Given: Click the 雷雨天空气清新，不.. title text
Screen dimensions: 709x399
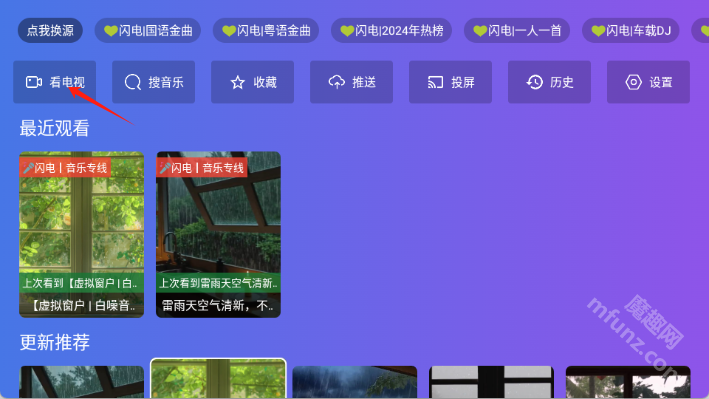Looking at the screenshot, I should coord(217,306).
